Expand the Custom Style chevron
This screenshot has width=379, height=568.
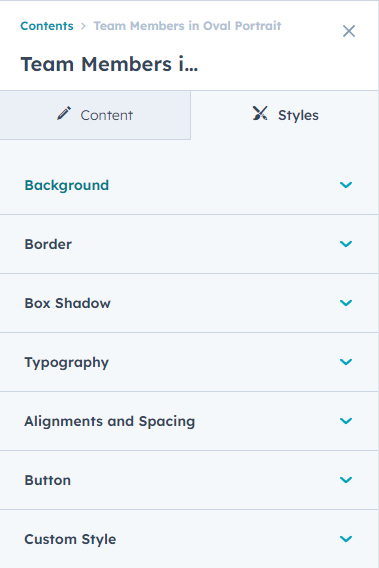tap(346, 539)
